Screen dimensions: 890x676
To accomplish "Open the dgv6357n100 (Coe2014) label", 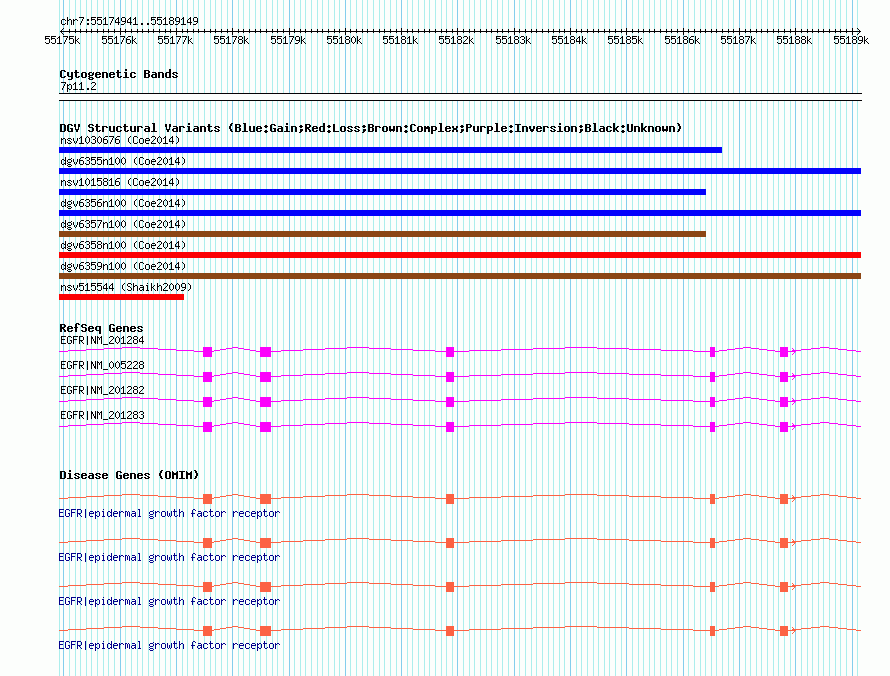I will 123,224.
